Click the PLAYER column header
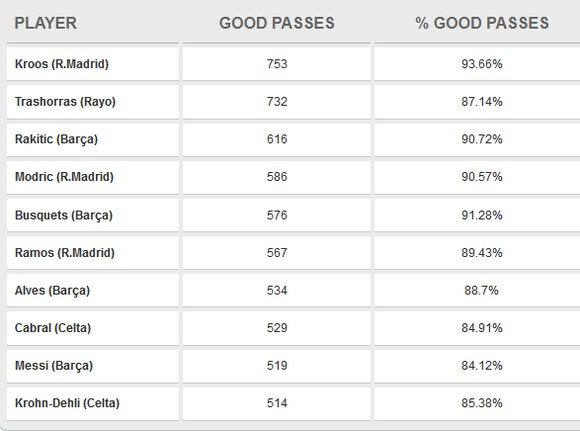 [45, 23]
